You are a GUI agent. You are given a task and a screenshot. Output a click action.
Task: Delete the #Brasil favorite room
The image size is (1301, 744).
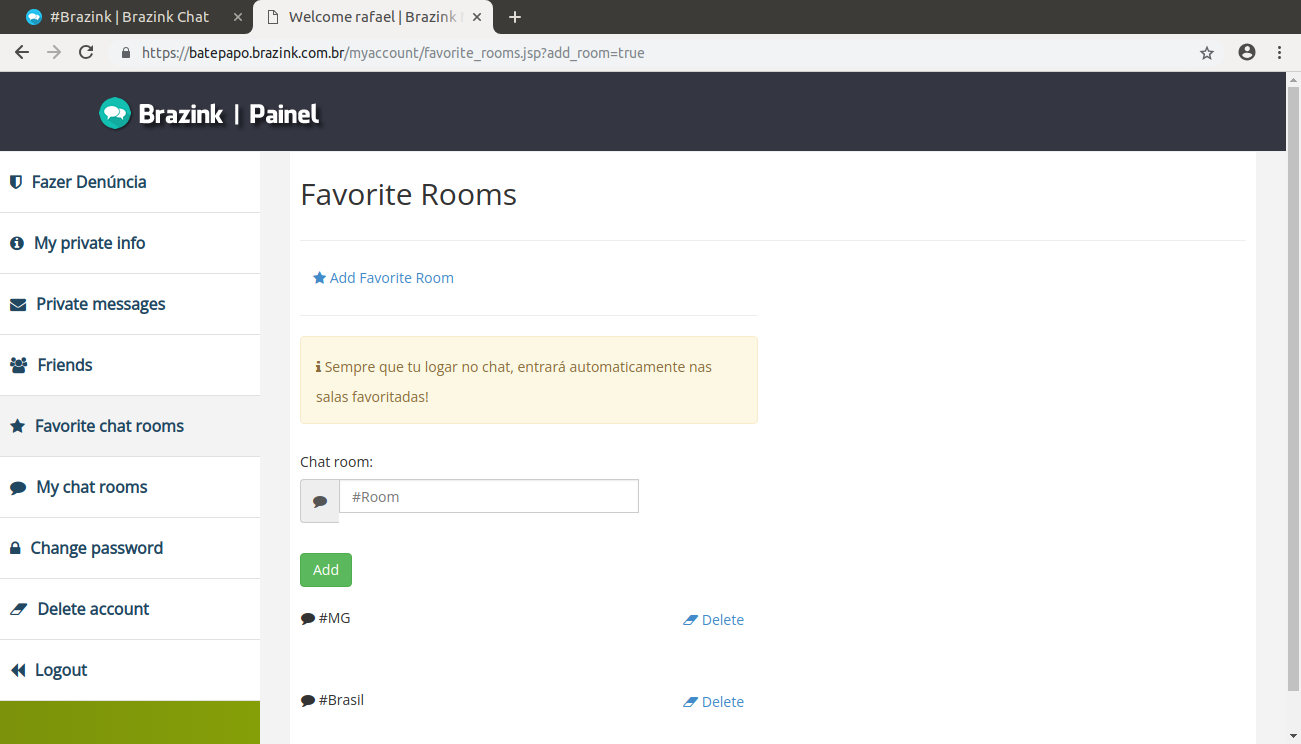[713, 702]
